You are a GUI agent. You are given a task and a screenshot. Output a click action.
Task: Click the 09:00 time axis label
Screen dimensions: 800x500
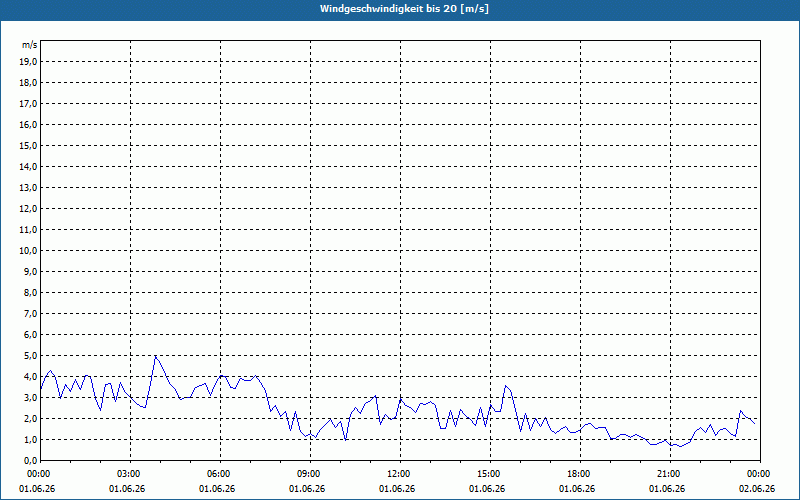pos(310,474)
